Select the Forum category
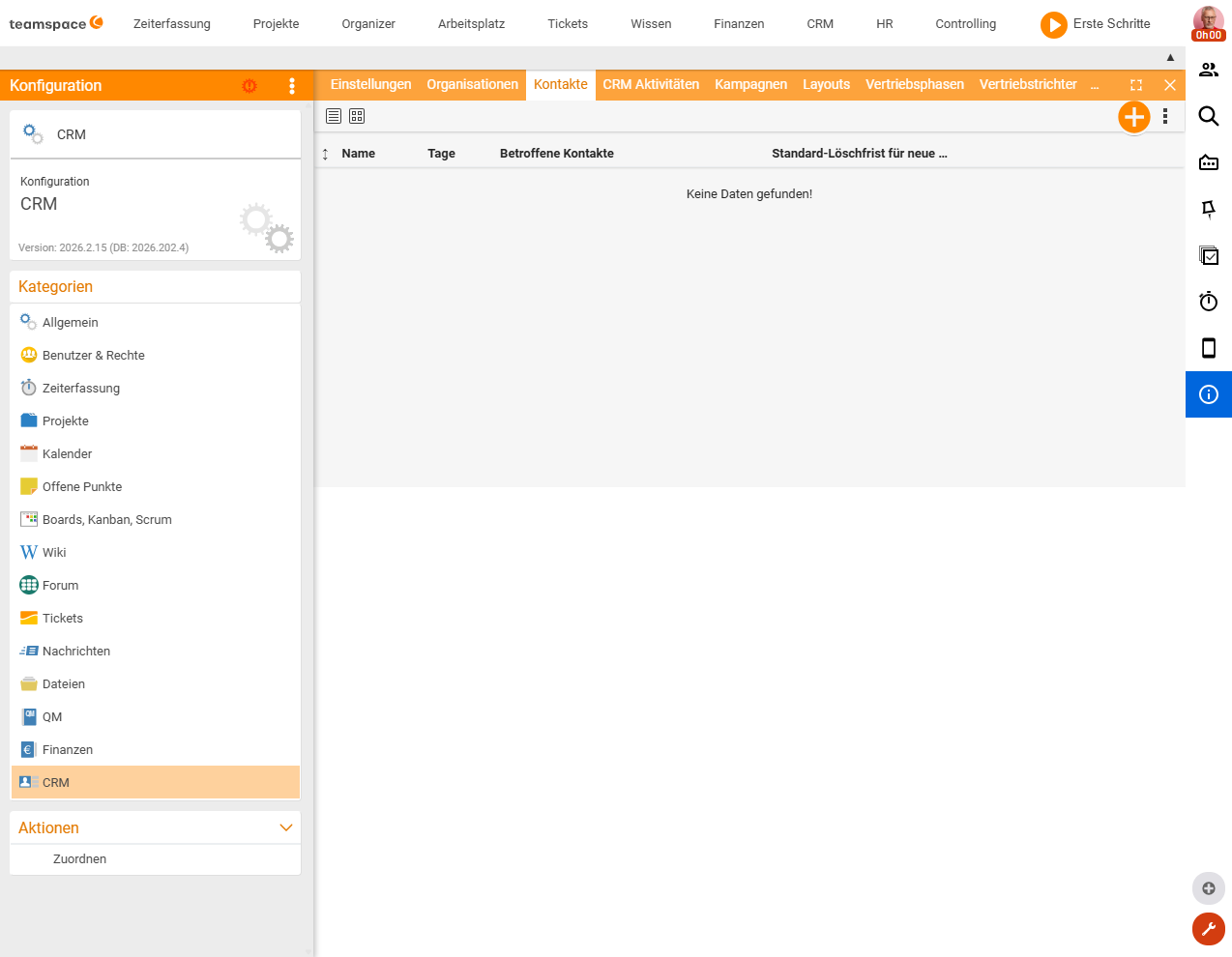The image size is (1232, 957). click(x=156, y=586)
